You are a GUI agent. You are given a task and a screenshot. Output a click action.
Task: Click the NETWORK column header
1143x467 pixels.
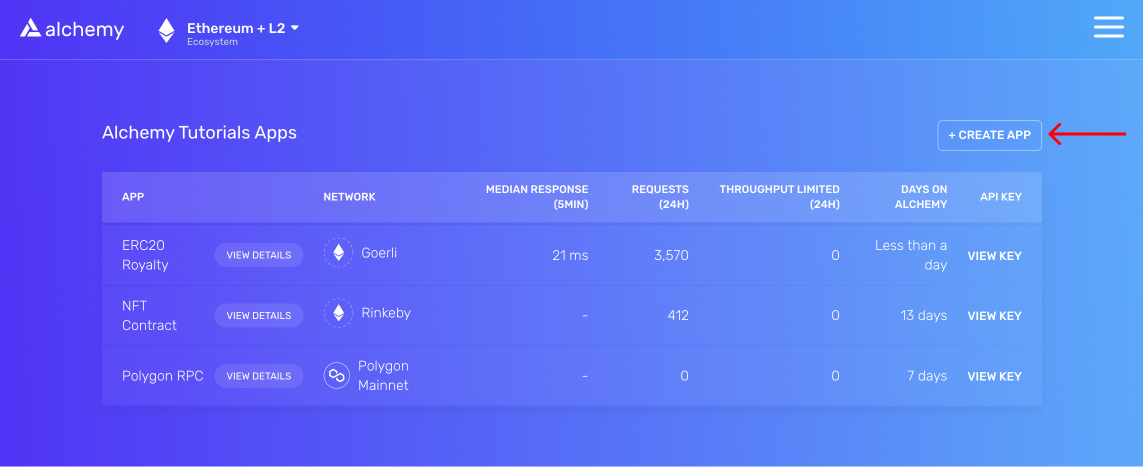[x=349, y=197]
